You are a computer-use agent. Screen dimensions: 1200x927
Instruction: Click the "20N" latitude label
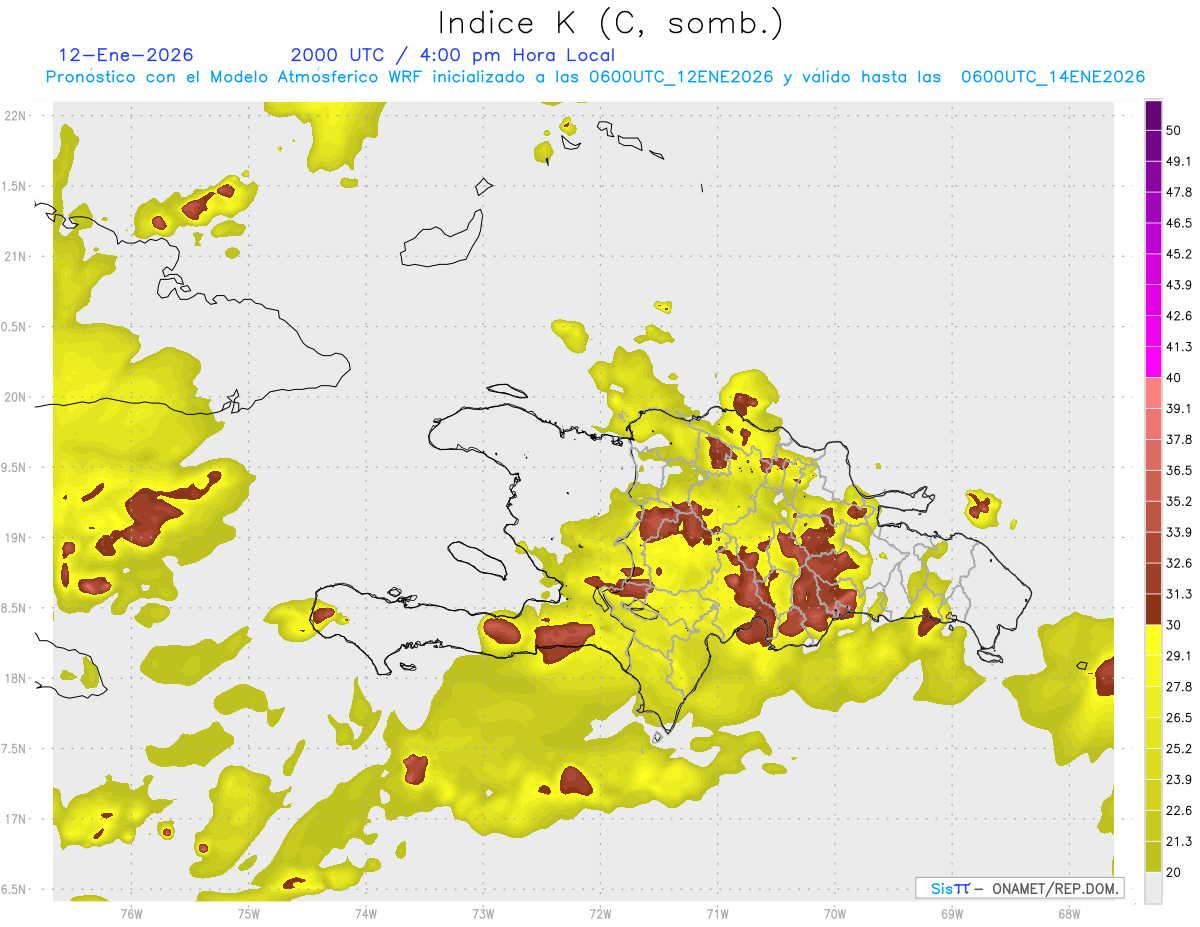coord(15,397)
